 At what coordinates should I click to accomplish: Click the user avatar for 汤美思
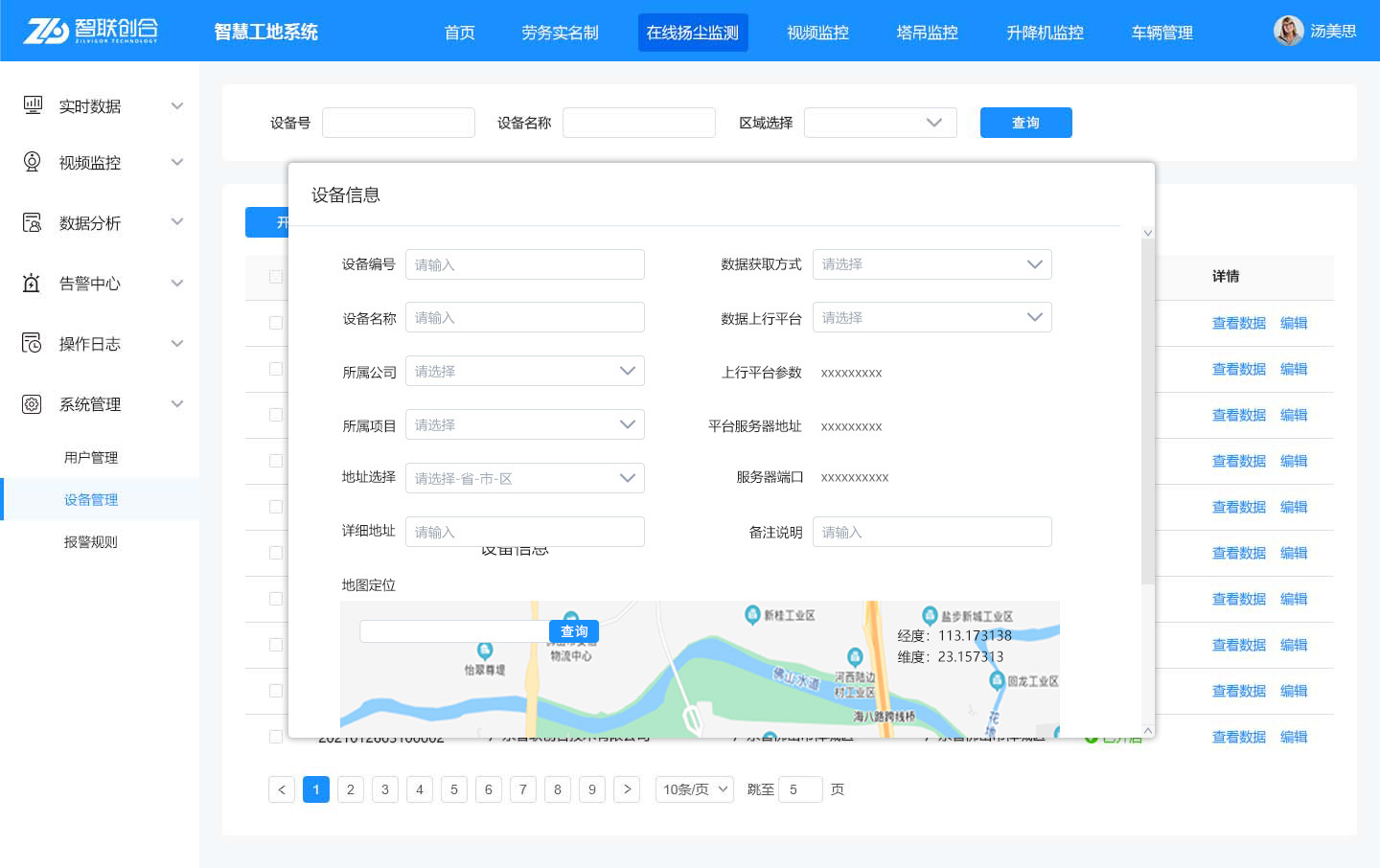pyautogui.click(x=1288, y=31)
